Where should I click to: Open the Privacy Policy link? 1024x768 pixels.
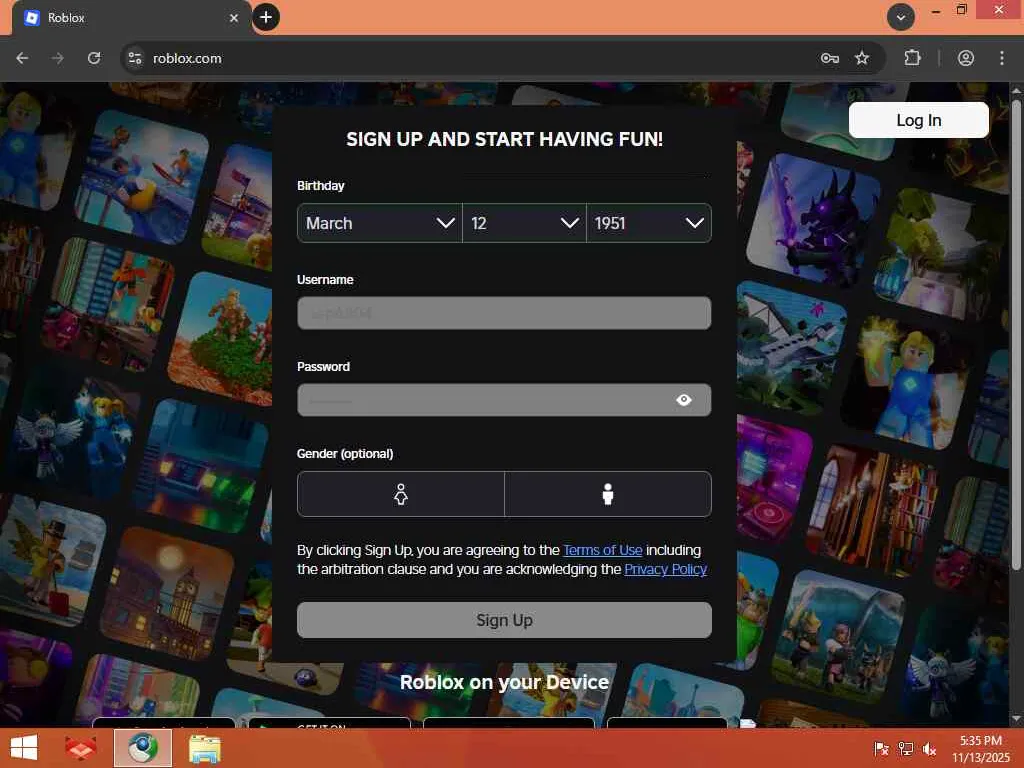click(665, 569)
